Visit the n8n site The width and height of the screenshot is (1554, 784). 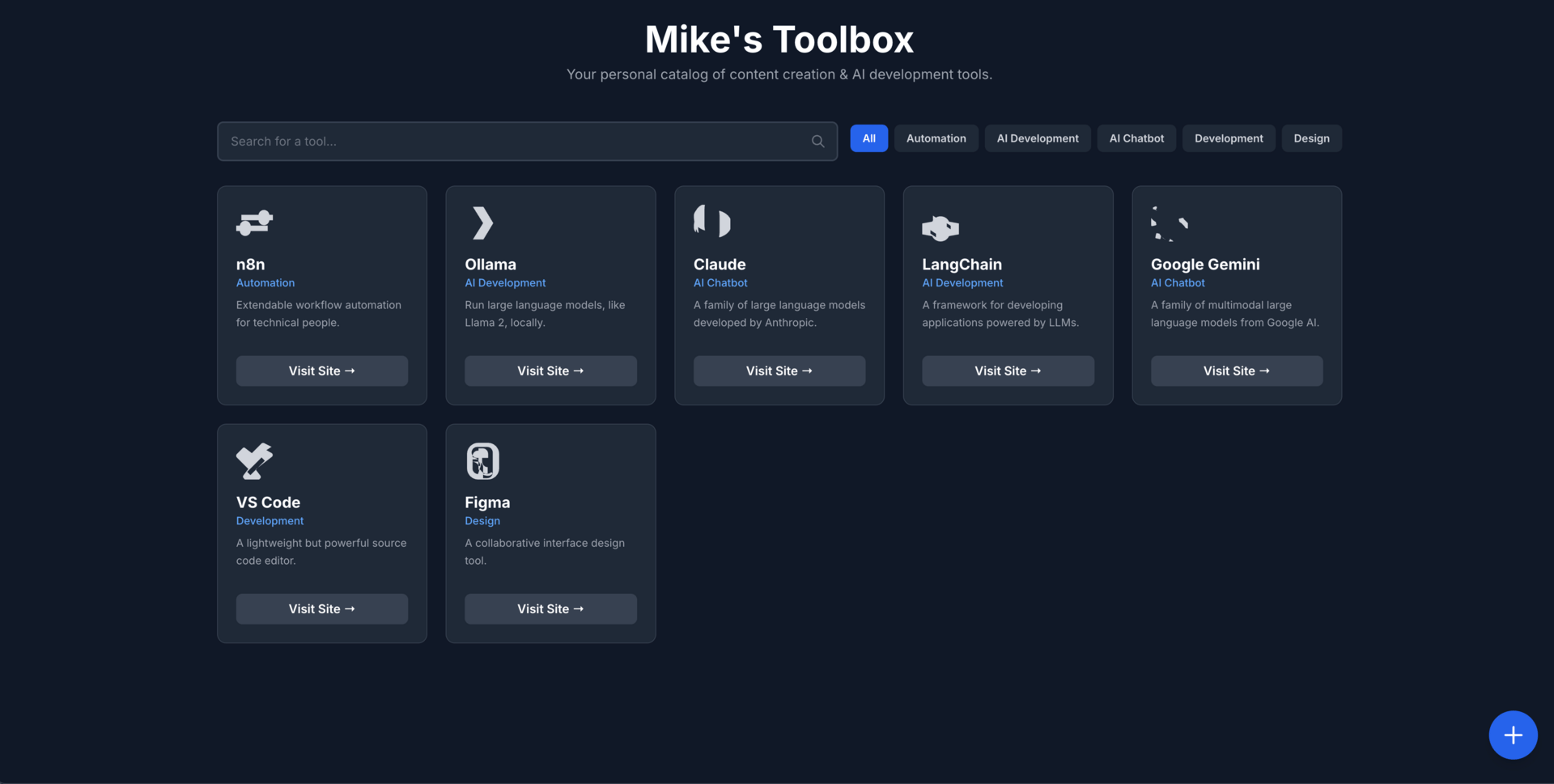coord(322,371)
